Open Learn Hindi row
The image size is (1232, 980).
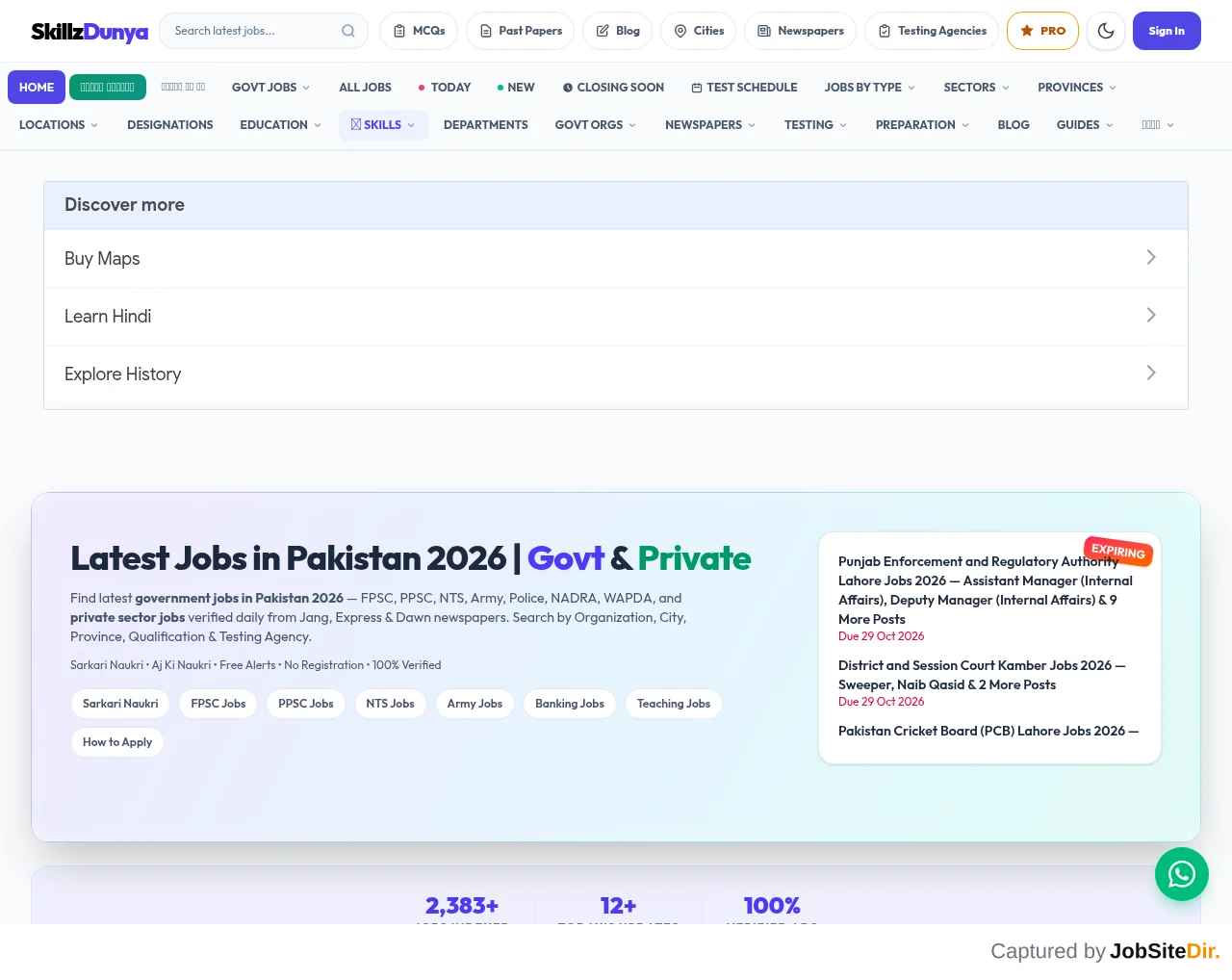tap(616, 316)
